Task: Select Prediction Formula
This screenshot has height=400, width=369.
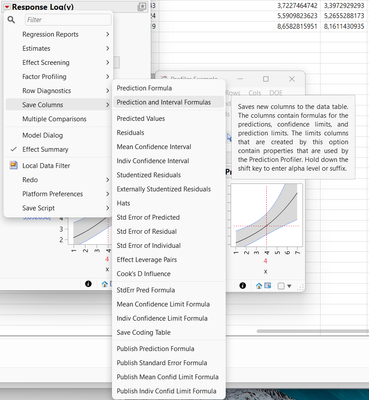Action: click(x=169, y=88)
